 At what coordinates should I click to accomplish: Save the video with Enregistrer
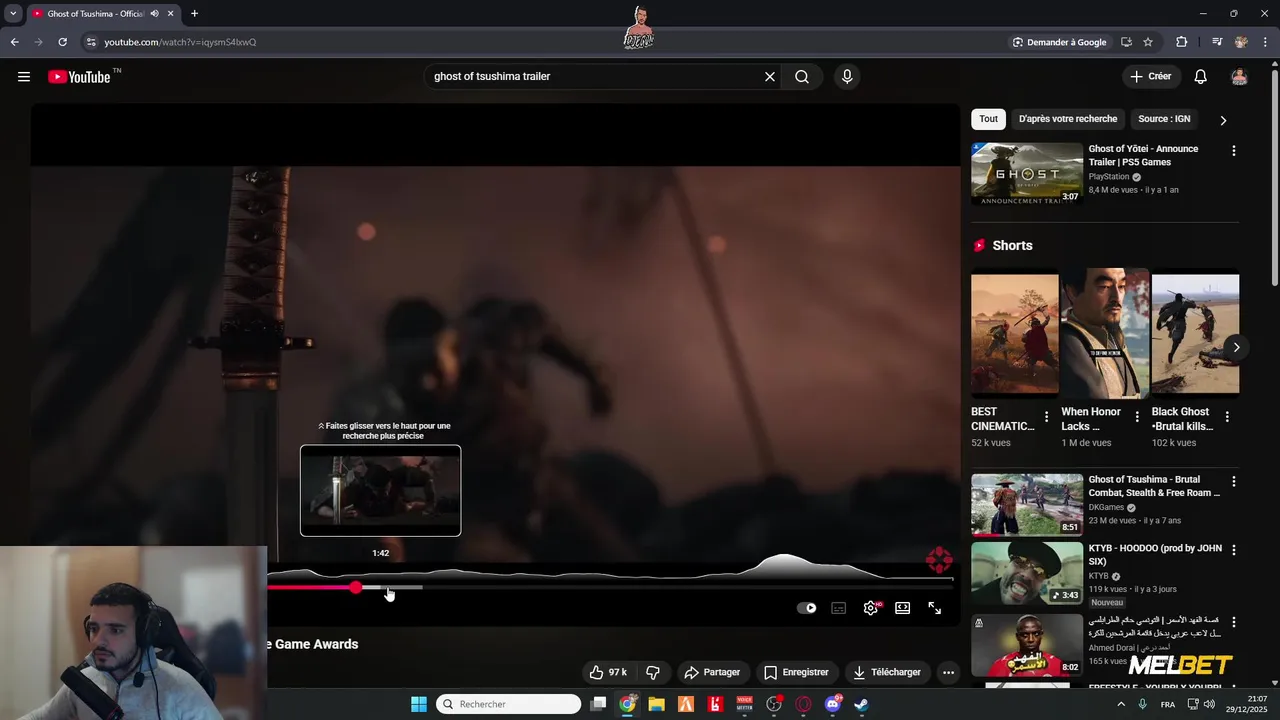[796, 672]
